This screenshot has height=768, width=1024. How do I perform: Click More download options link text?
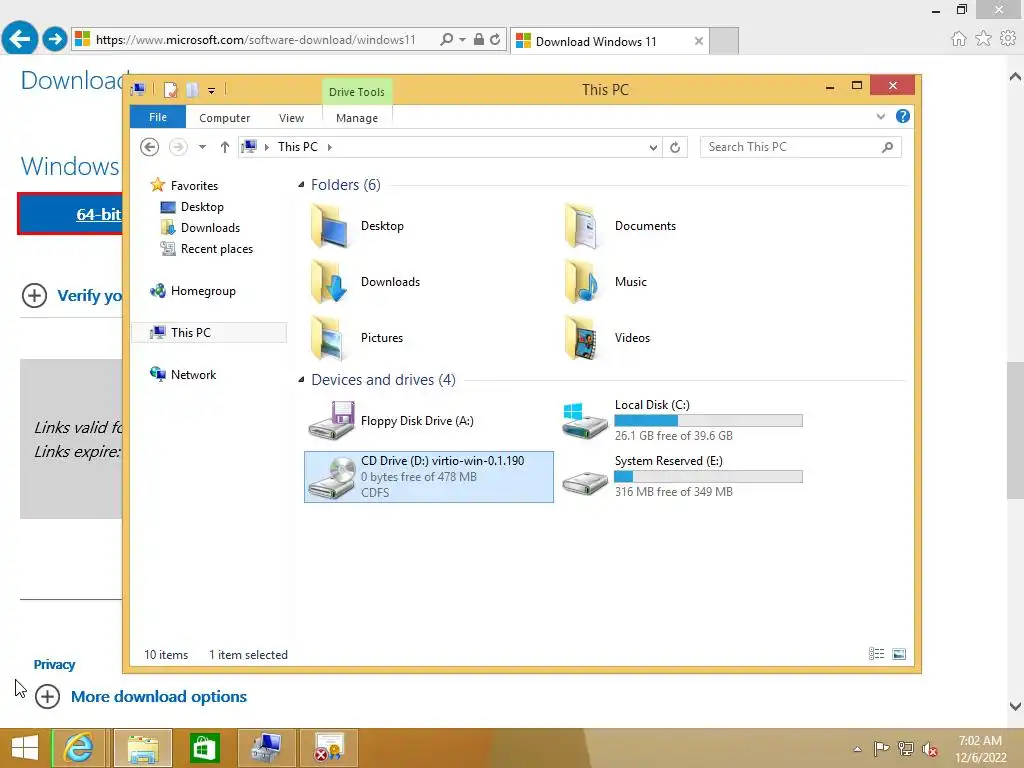159,696
